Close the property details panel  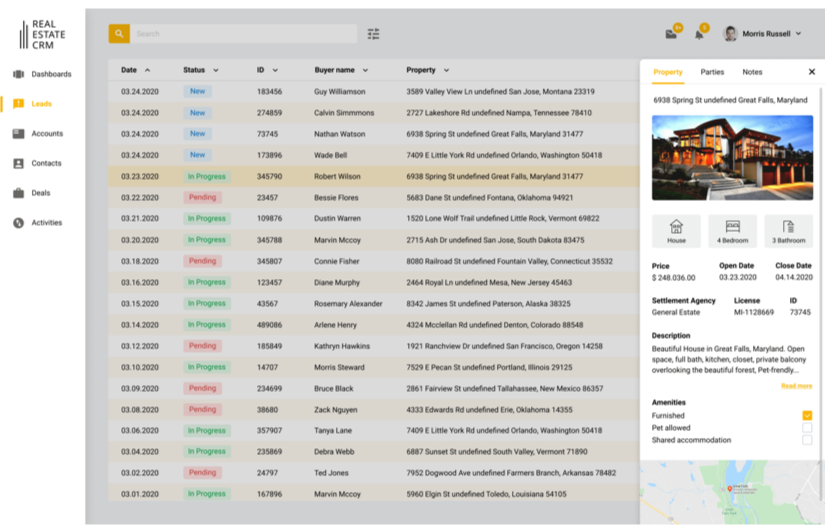pos(812,72)
